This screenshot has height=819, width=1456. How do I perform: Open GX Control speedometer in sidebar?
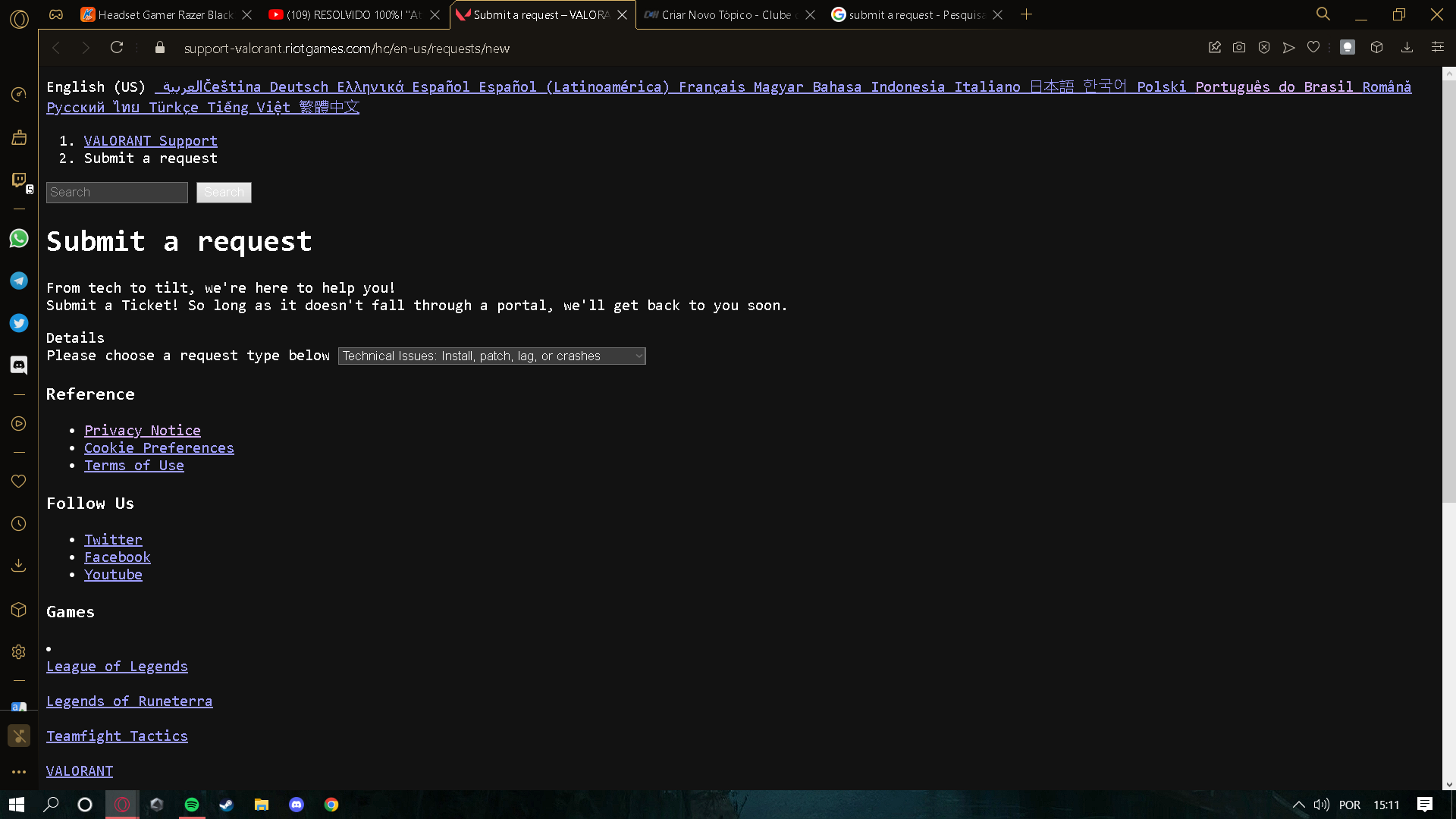click(x=19, y=94)
